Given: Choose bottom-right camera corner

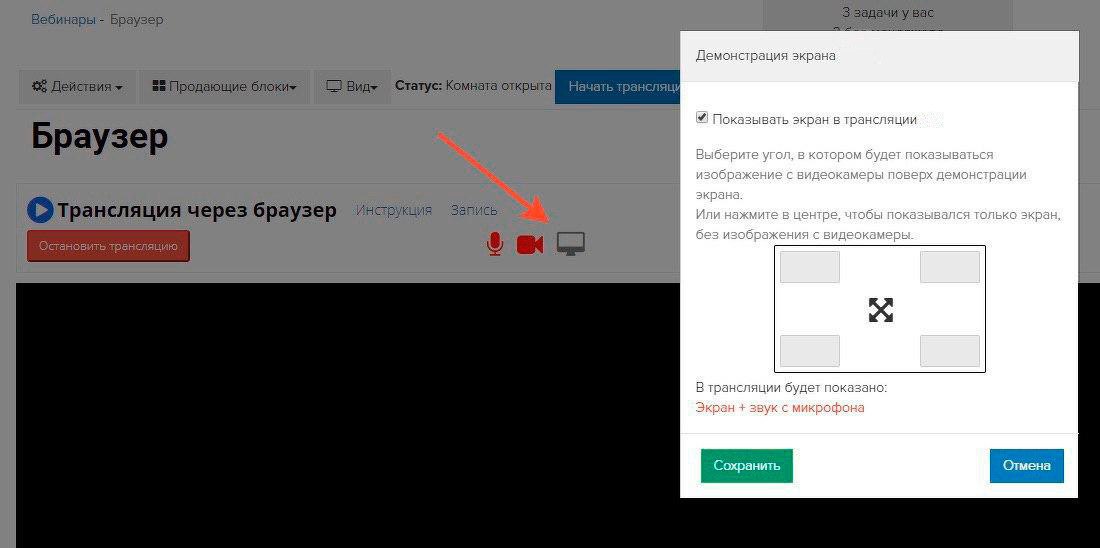Looking at the screenshot, I should point(950,351).
